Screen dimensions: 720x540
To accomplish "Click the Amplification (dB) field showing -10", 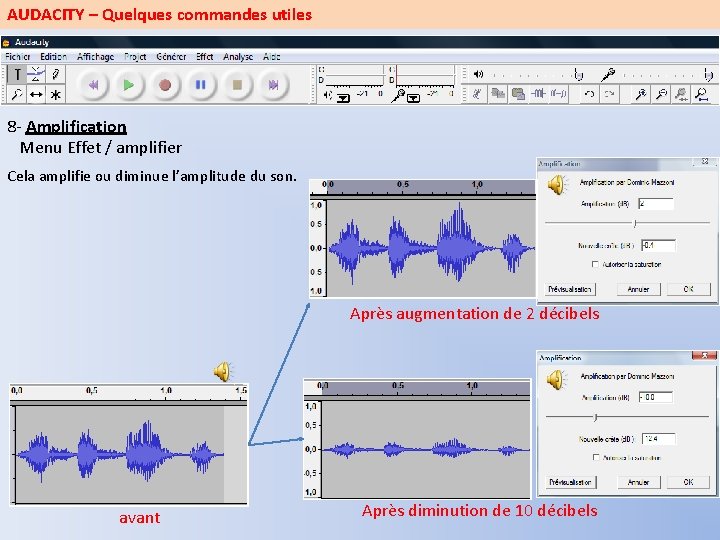I will pos(656,397).
